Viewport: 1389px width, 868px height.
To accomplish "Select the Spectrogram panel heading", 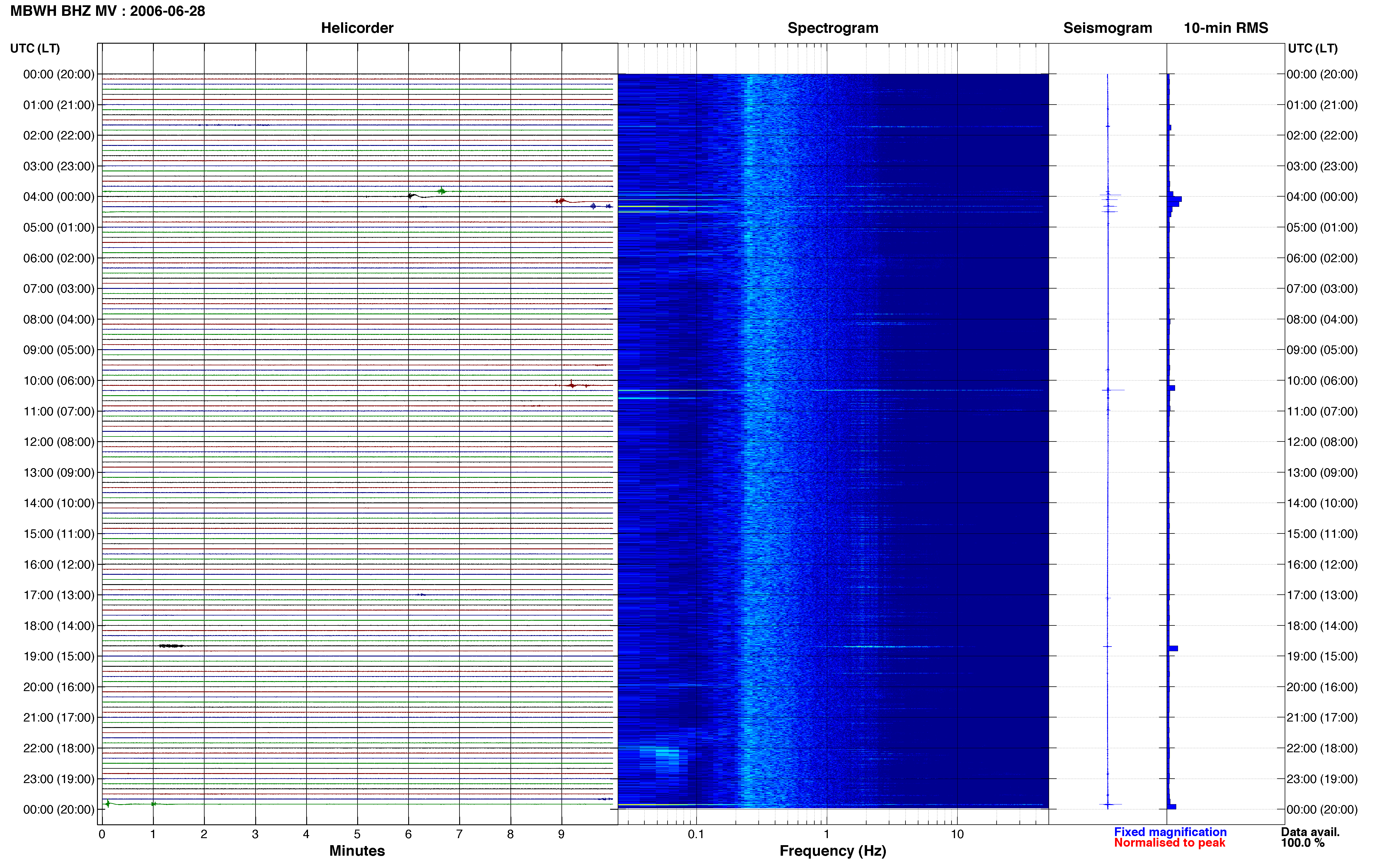I will coord(833,28).
